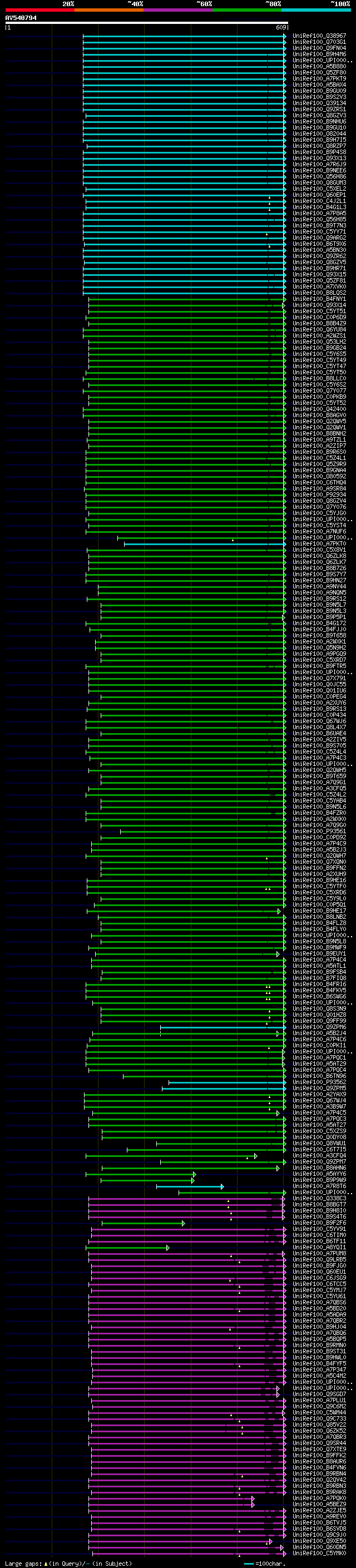Open hit UniRef100_Q38967
Screen dimensions: 356x1568
[319, 36]
